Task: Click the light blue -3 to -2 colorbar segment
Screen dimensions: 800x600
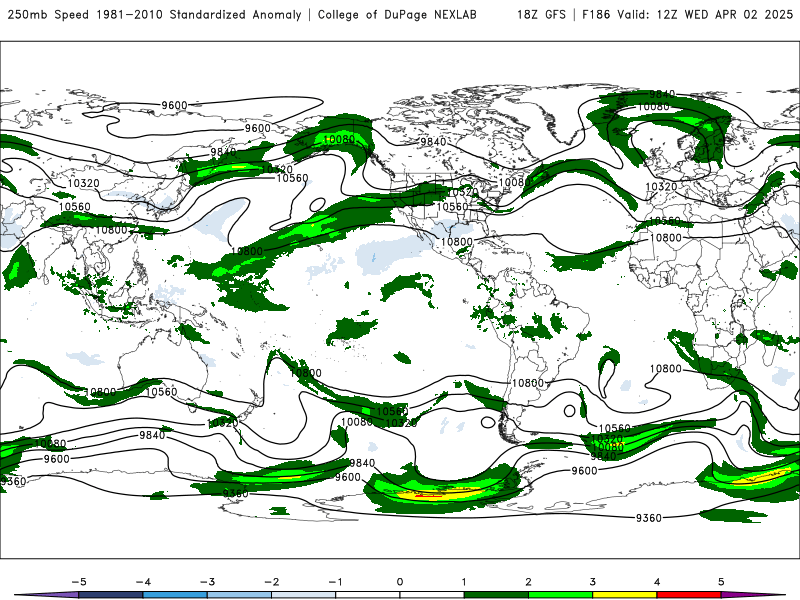Action: 239,595
